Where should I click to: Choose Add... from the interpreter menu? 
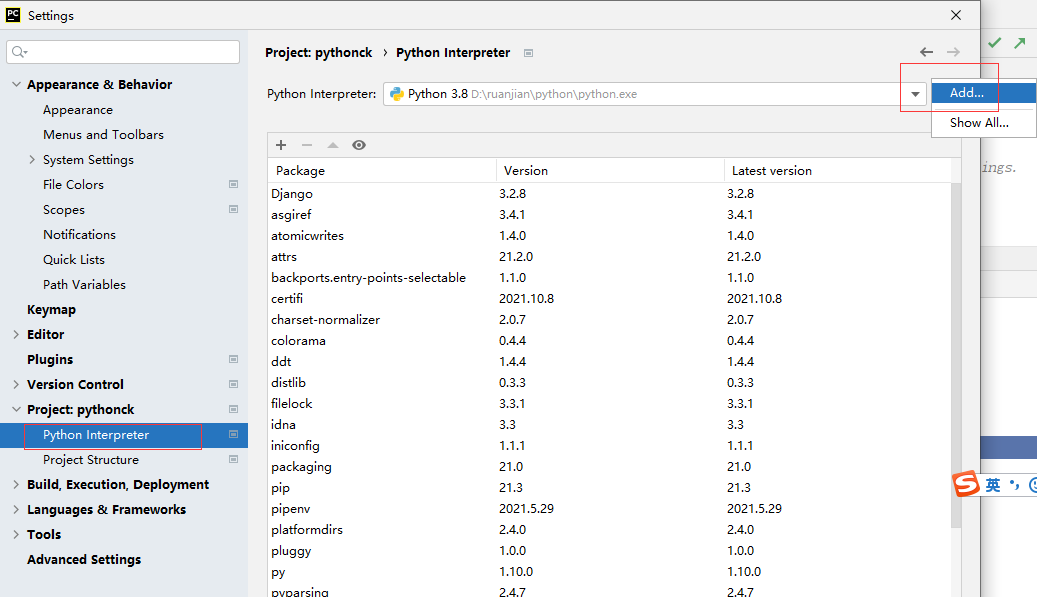pyautogui.click(x=983, y=93)
